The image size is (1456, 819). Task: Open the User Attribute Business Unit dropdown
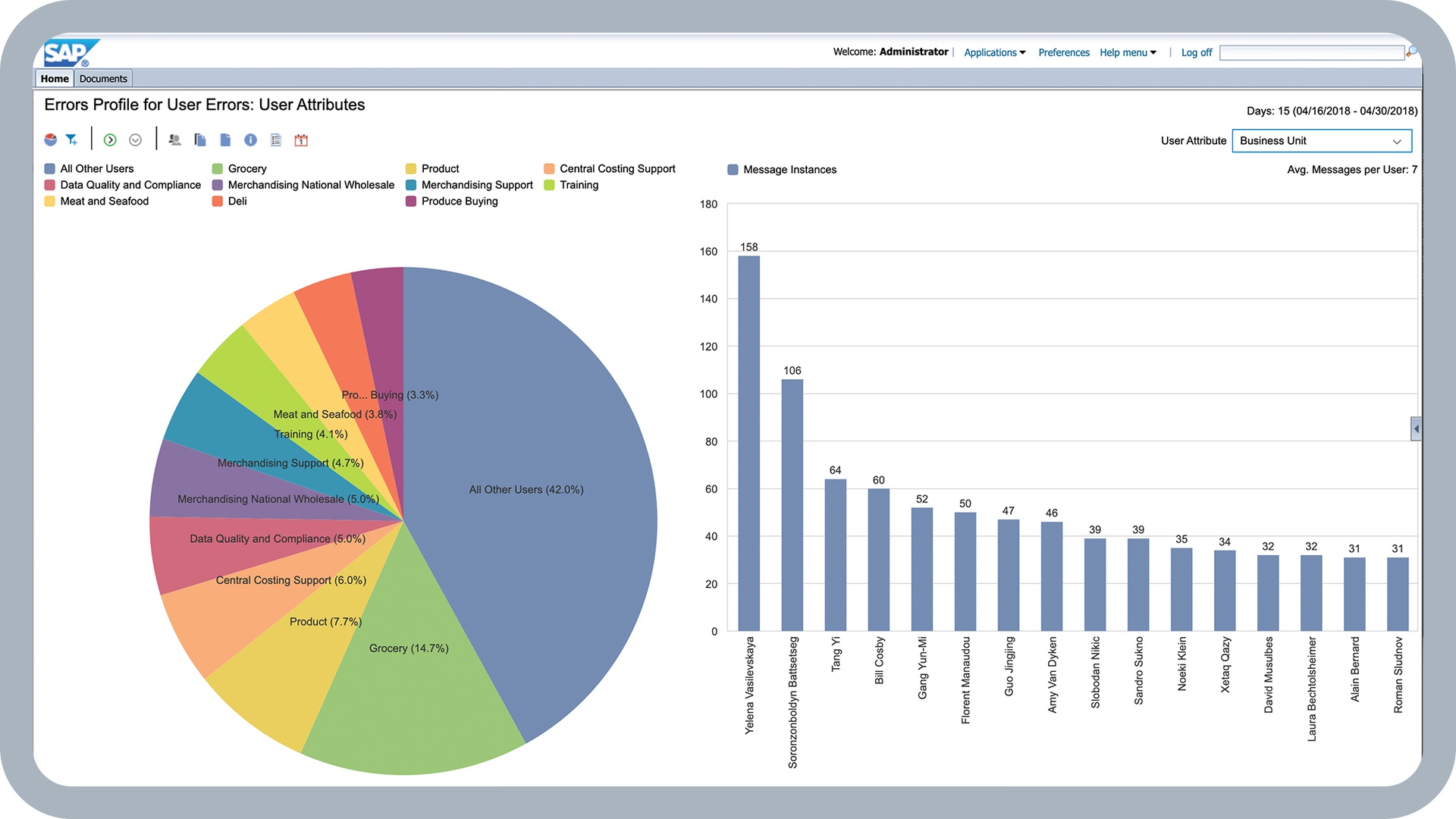(x=1322, y=141)
